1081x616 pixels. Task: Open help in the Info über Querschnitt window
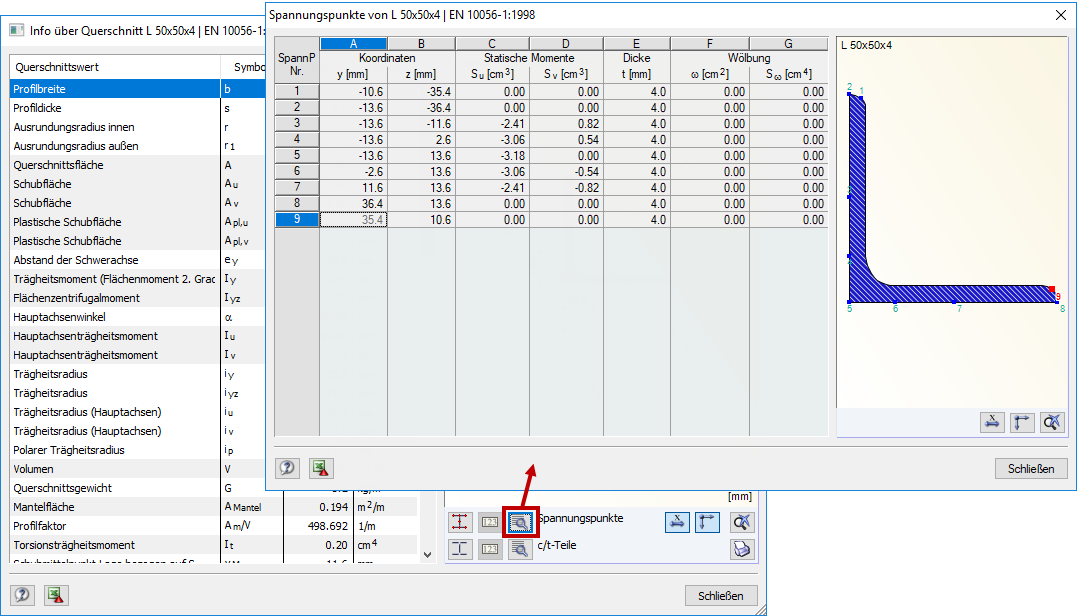[x=22, y=595]
